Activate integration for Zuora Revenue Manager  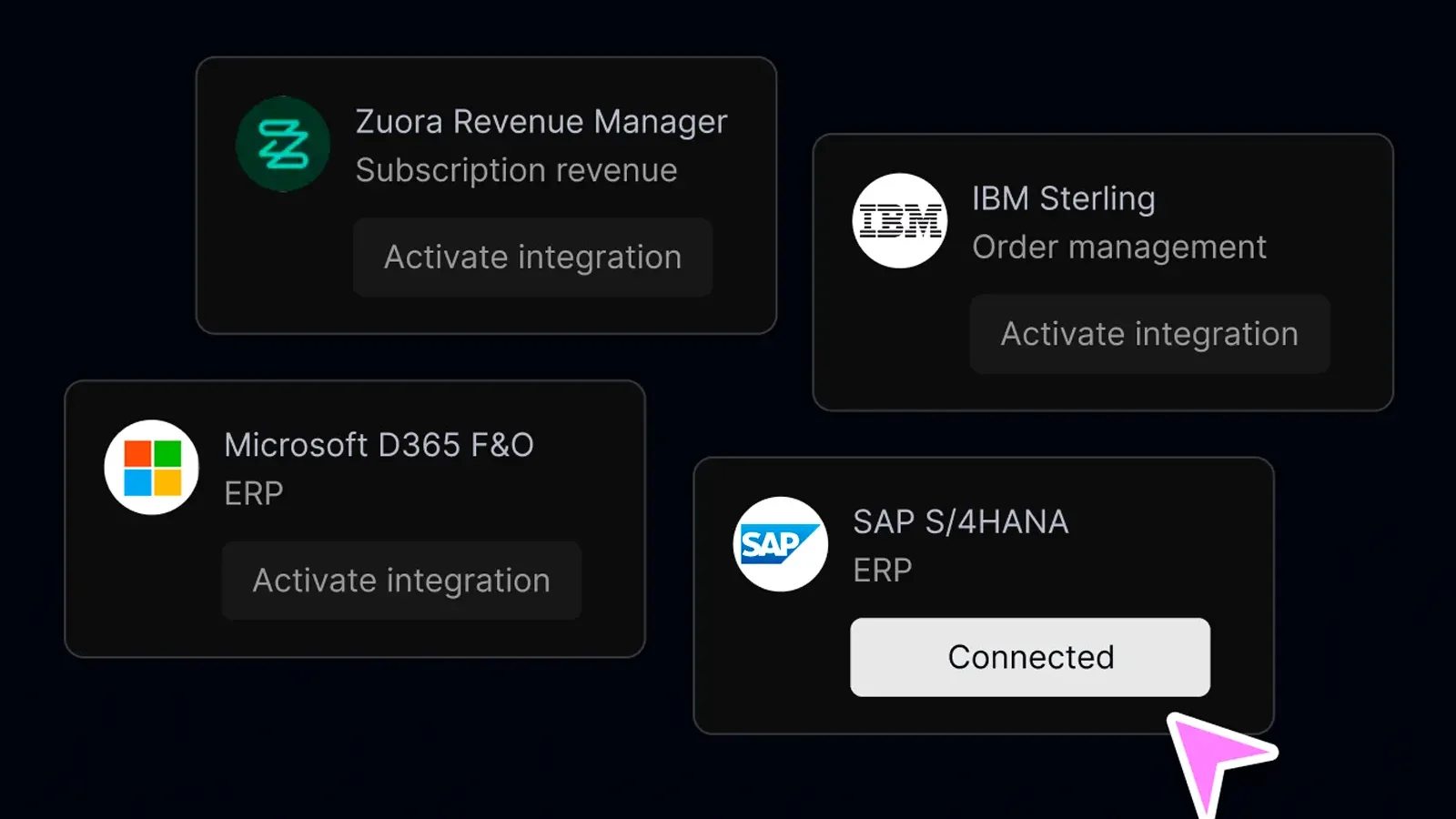click(532, 257)
